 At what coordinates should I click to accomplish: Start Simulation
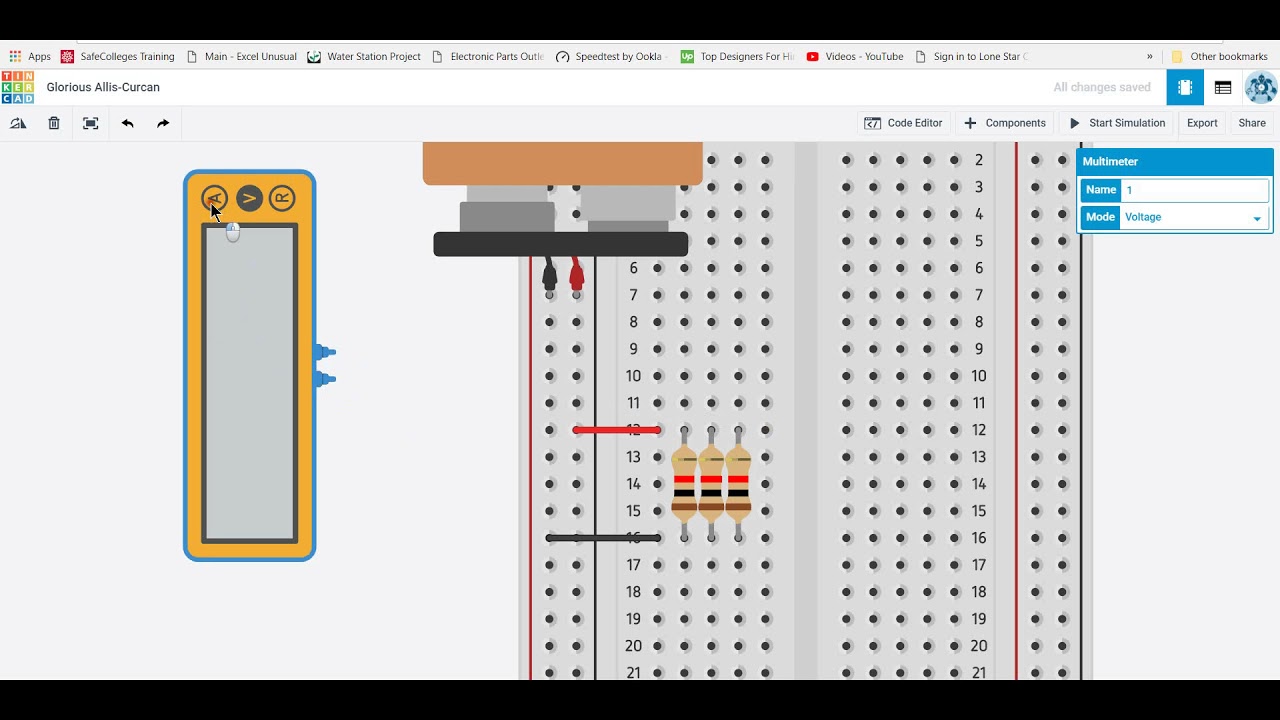pyautogui.click(x=1117, y=123)
